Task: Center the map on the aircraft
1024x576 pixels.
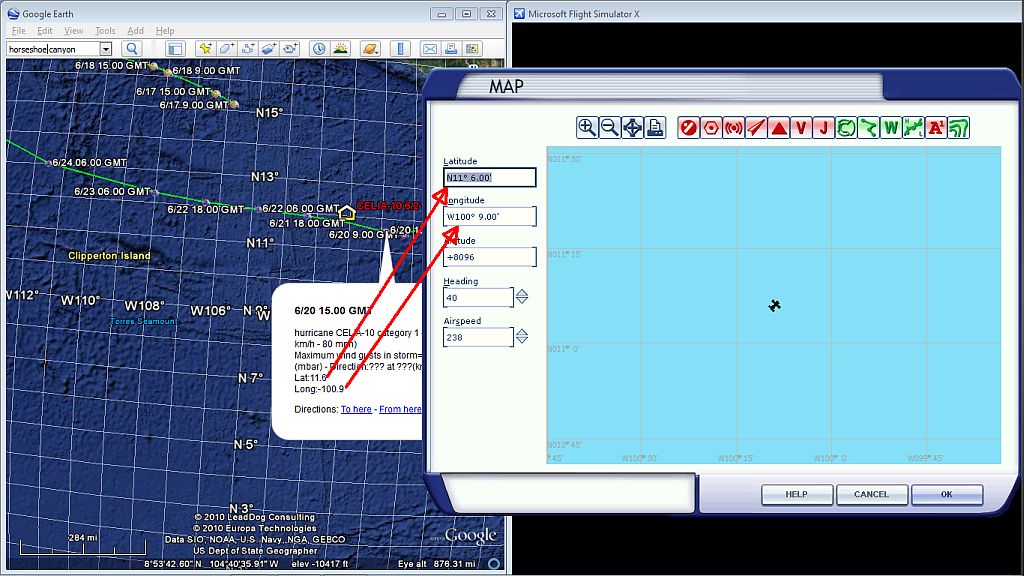Action: click(632, 127)
